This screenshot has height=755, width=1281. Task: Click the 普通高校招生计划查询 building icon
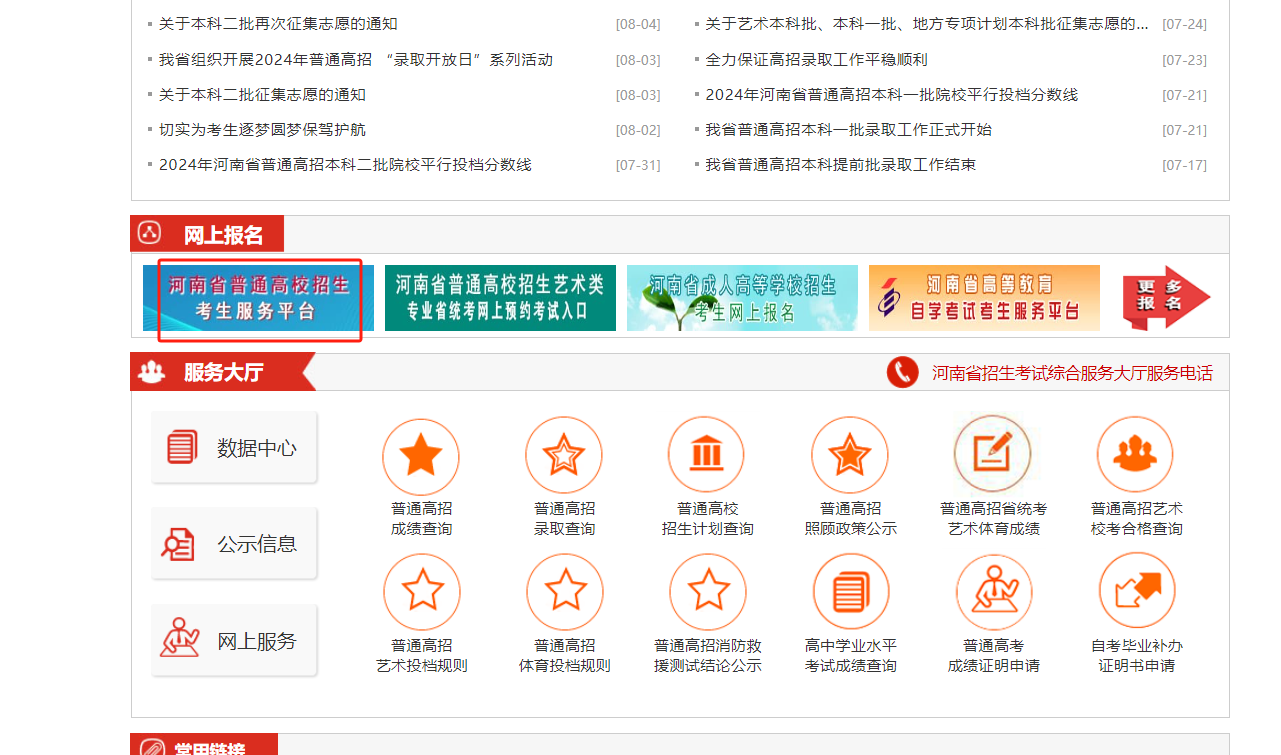click(707, 456)
